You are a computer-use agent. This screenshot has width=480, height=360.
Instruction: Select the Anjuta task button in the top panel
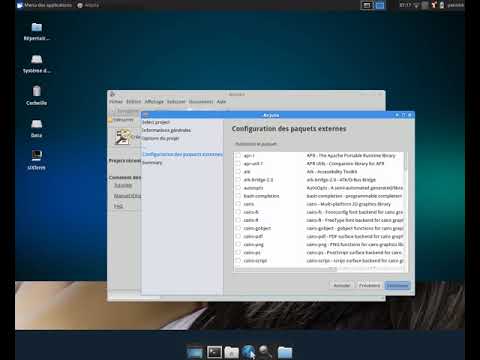(88, 5)
